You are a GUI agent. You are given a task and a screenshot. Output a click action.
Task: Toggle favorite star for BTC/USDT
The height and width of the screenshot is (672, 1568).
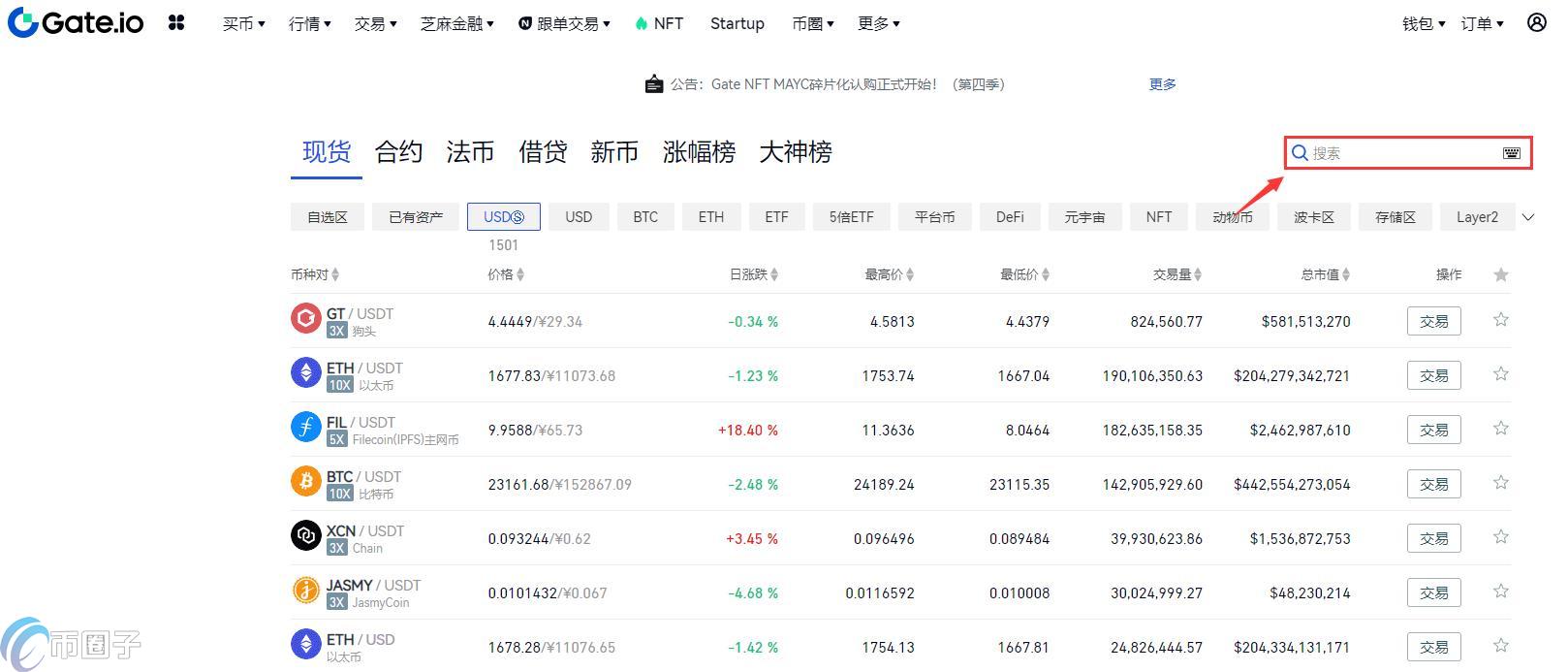pyautogui.click(x=1500, y=483)
